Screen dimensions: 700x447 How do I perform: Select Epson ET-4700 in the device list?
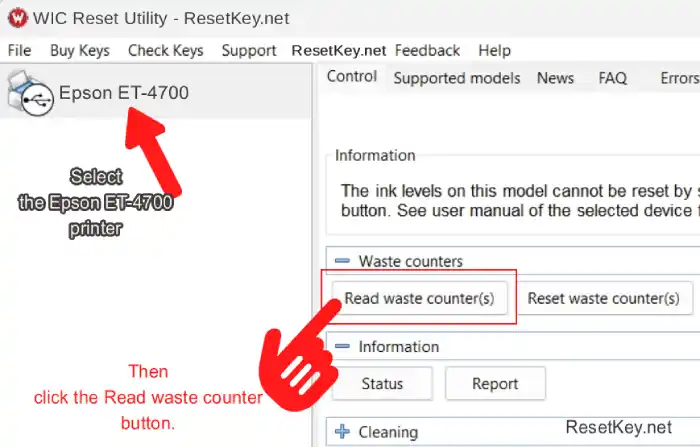(x=156, y=93)
